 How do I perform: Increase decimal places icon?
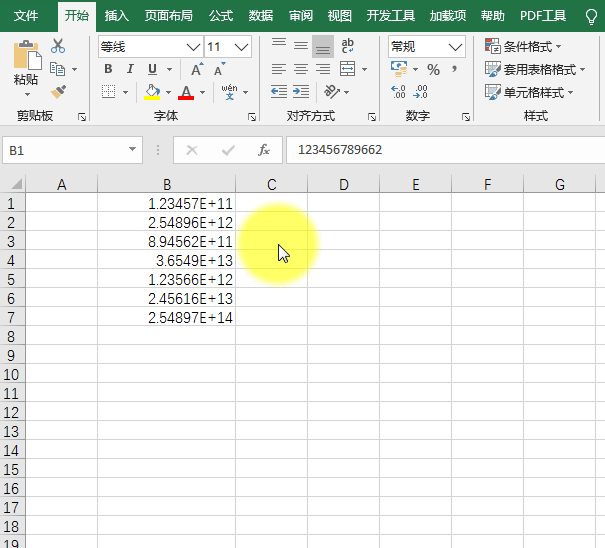coord(398,92)
